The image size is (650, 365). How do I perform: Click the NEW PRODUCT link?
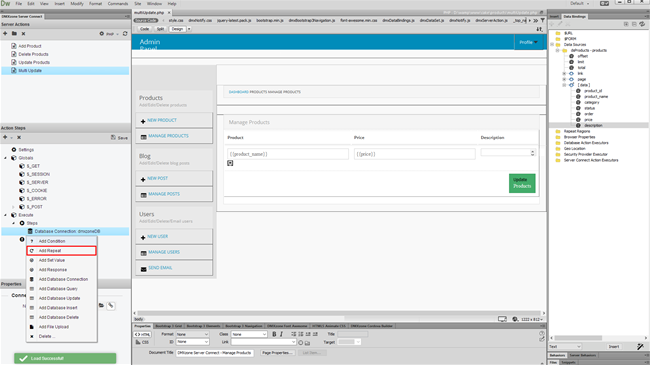pos(162,120)
